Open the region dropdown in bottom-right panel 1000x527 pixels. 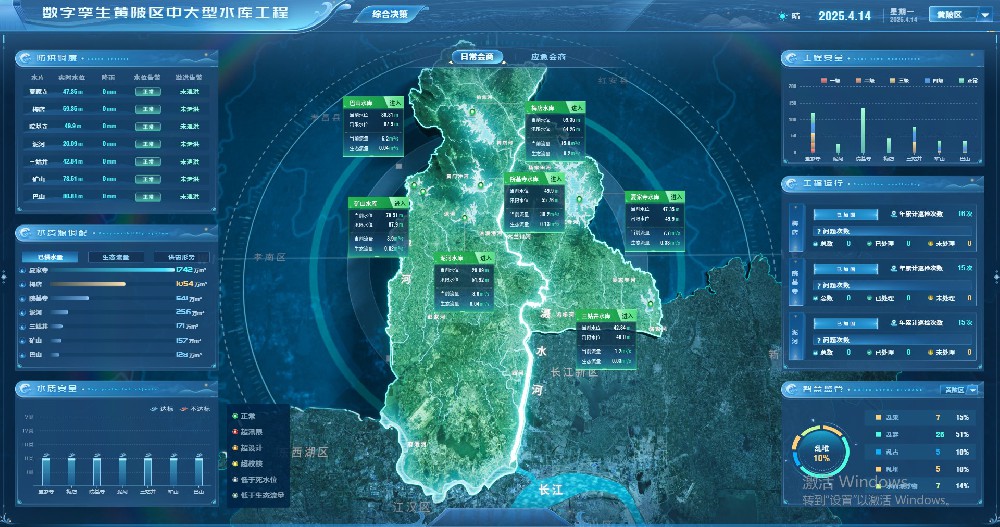click(x=959, y=389)
